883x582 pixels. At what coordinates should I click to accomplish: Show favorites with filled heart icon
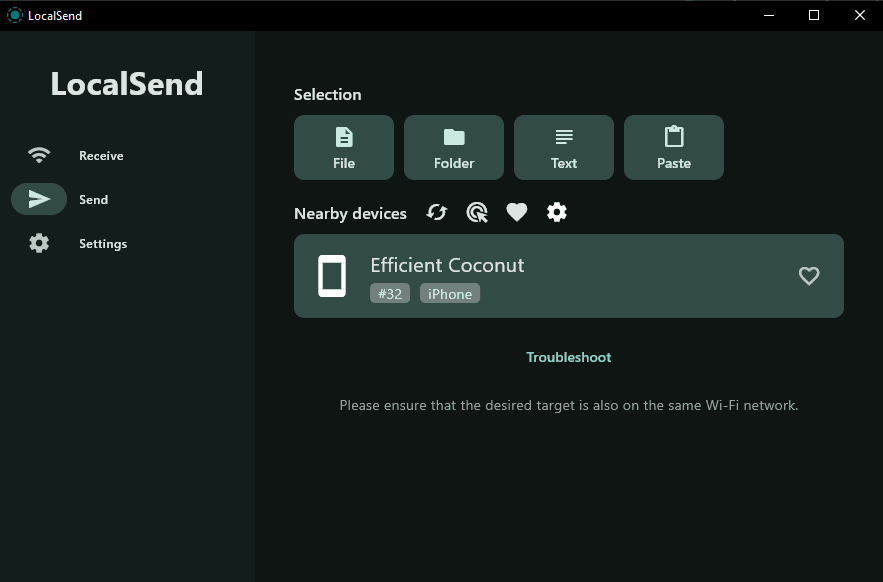(516, 212)
